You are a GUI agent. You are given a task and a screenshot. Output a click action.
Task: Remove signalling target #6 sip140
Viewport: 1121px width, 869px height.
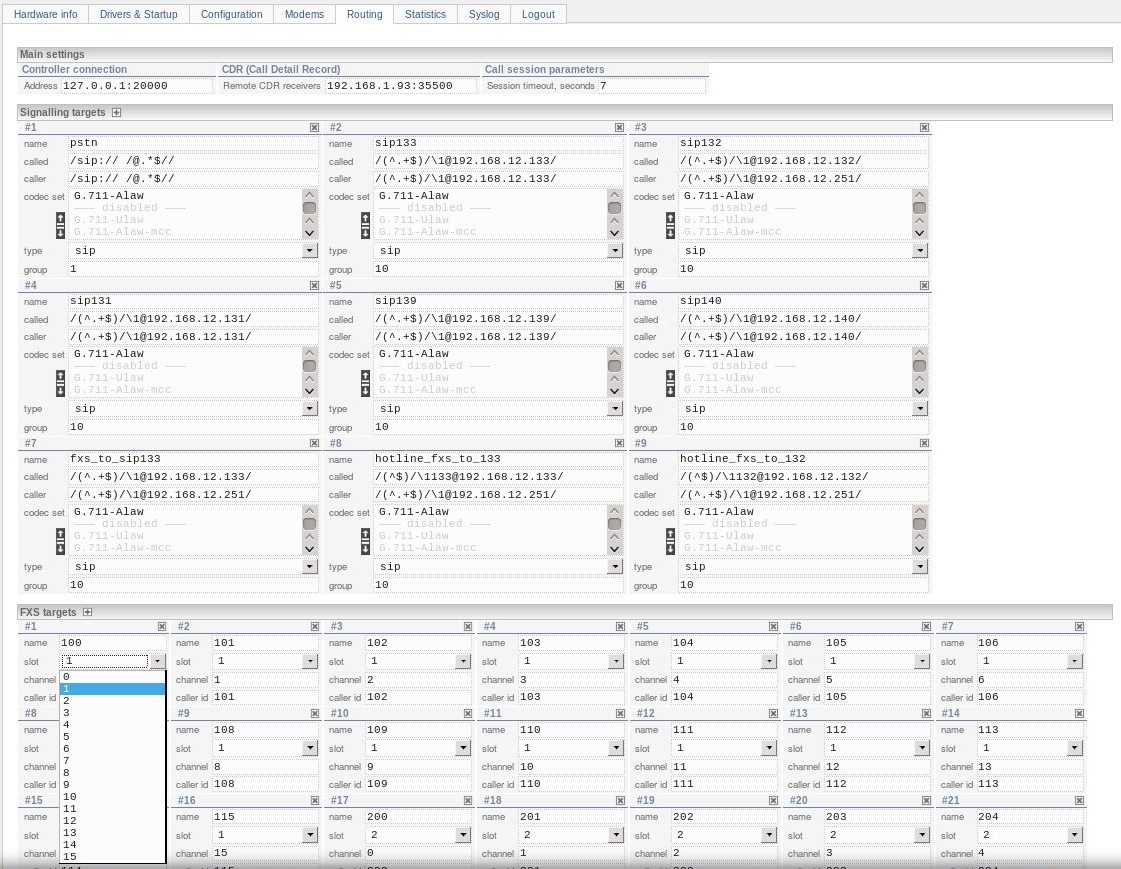pos(924,285)
